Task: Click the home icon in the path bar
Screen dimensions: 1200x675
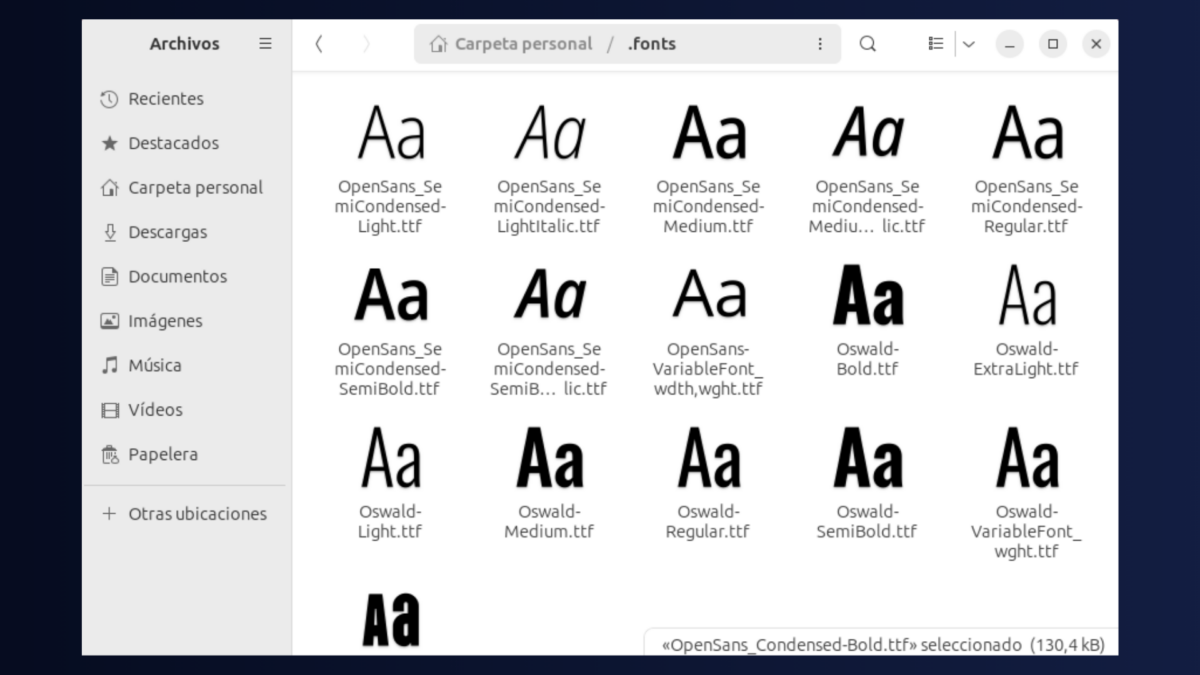Action: tap(437, 43)
